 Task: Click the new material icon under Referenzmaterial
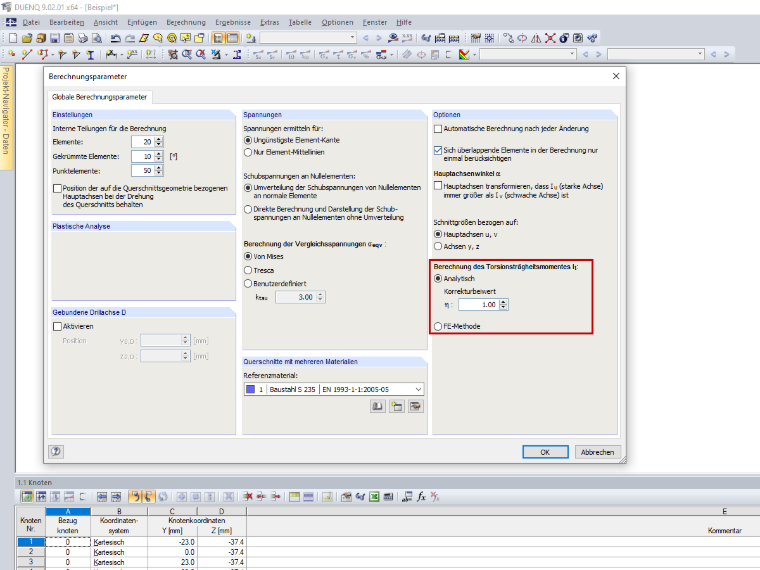396,406
